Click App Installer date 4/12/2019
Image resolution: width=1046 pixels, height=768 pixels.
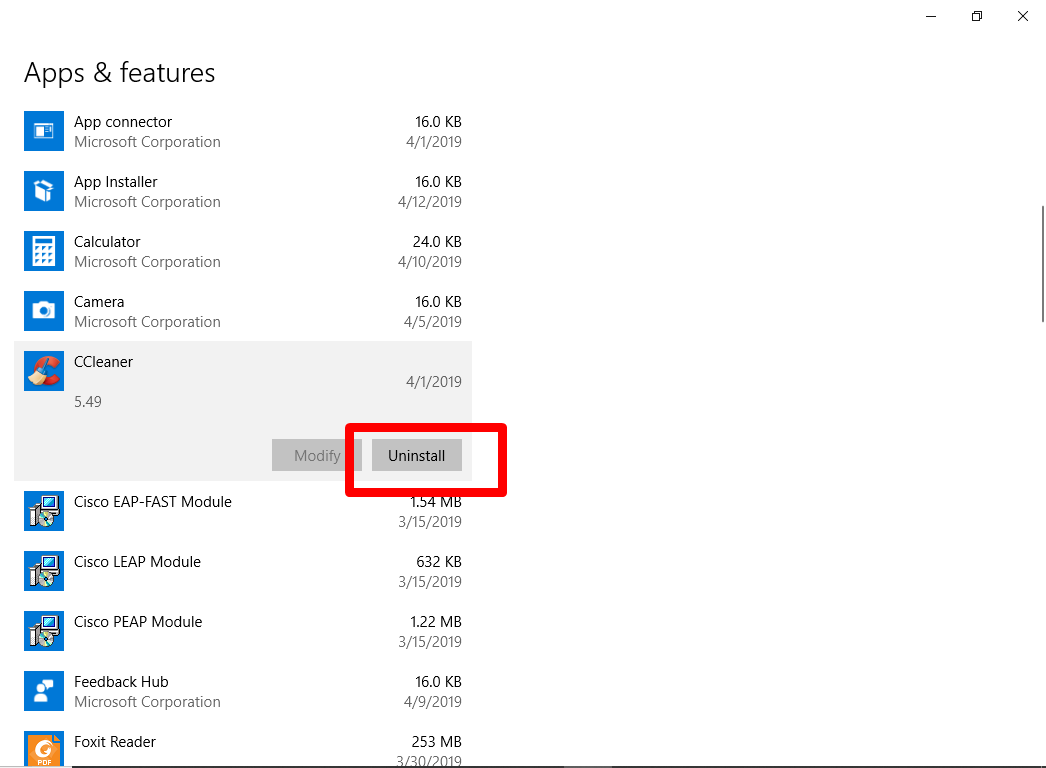[430, 202]
